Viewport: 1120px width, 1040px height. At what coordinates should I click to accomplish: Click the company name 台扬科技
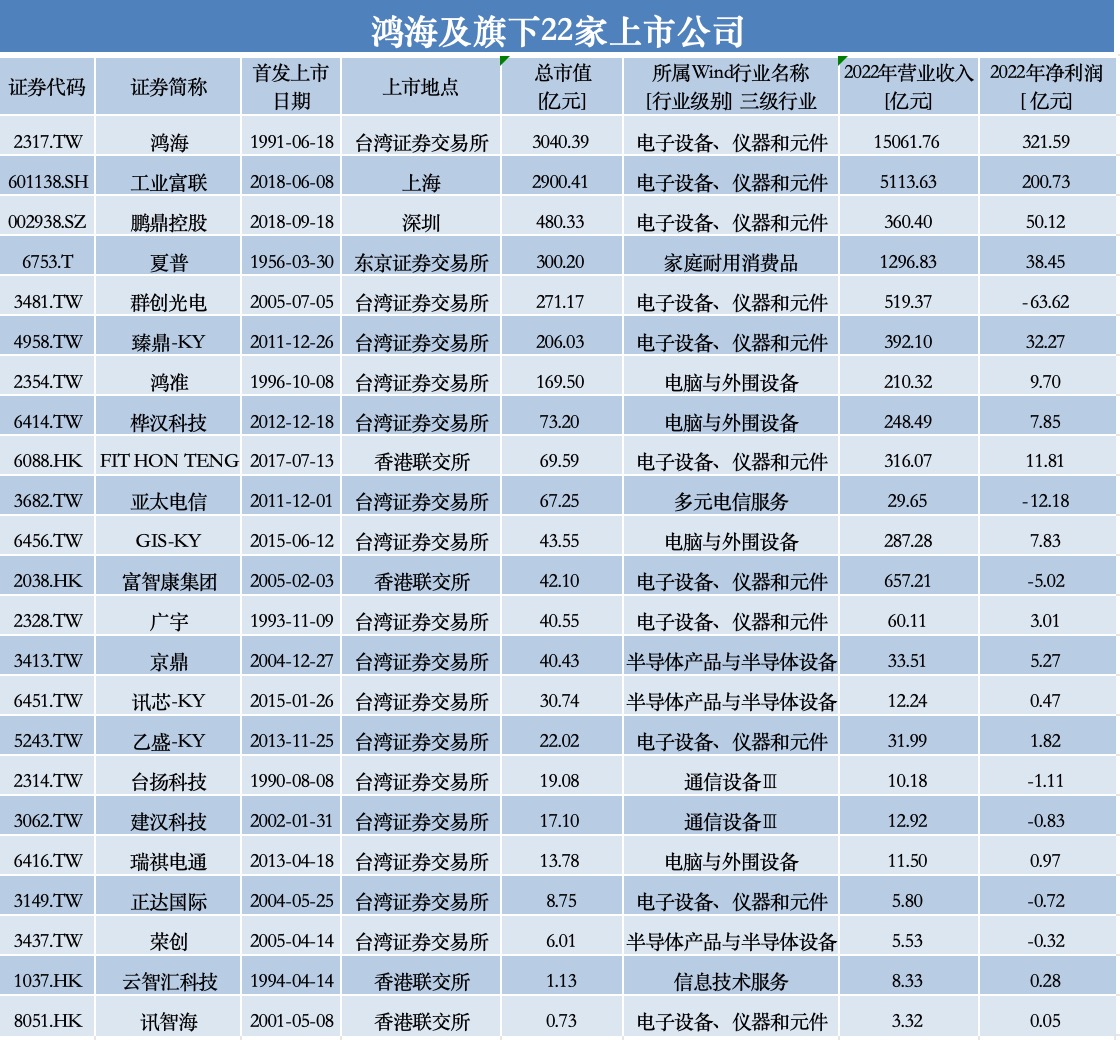pos(169,782)
